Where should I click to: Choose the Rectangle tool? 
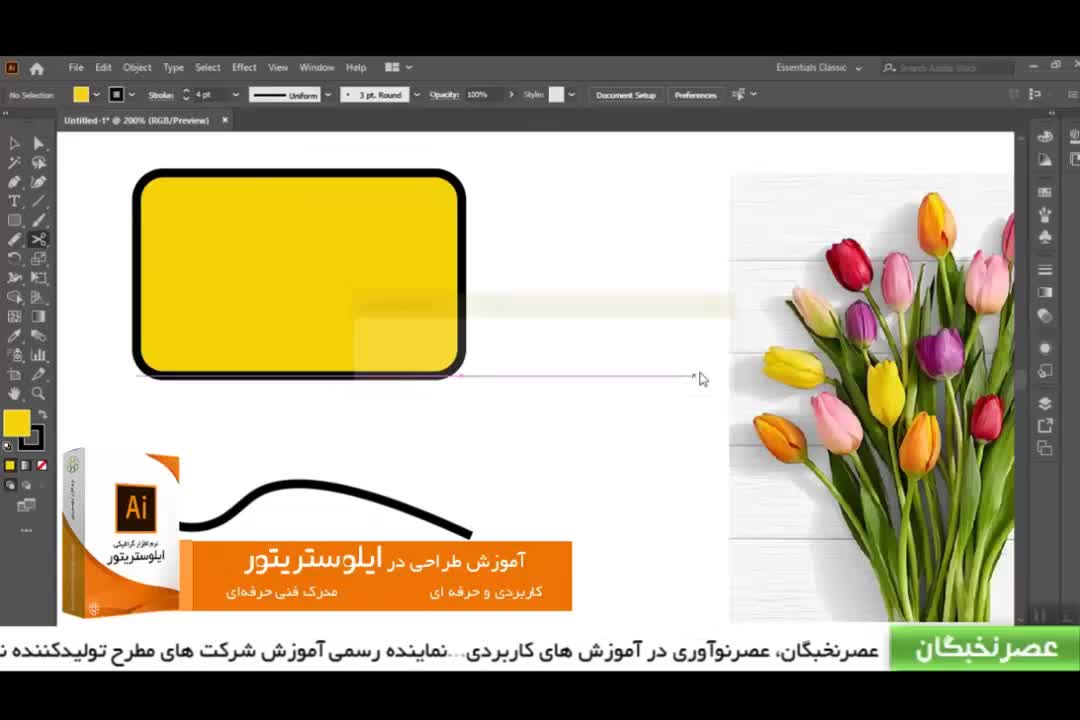(14, 220)
